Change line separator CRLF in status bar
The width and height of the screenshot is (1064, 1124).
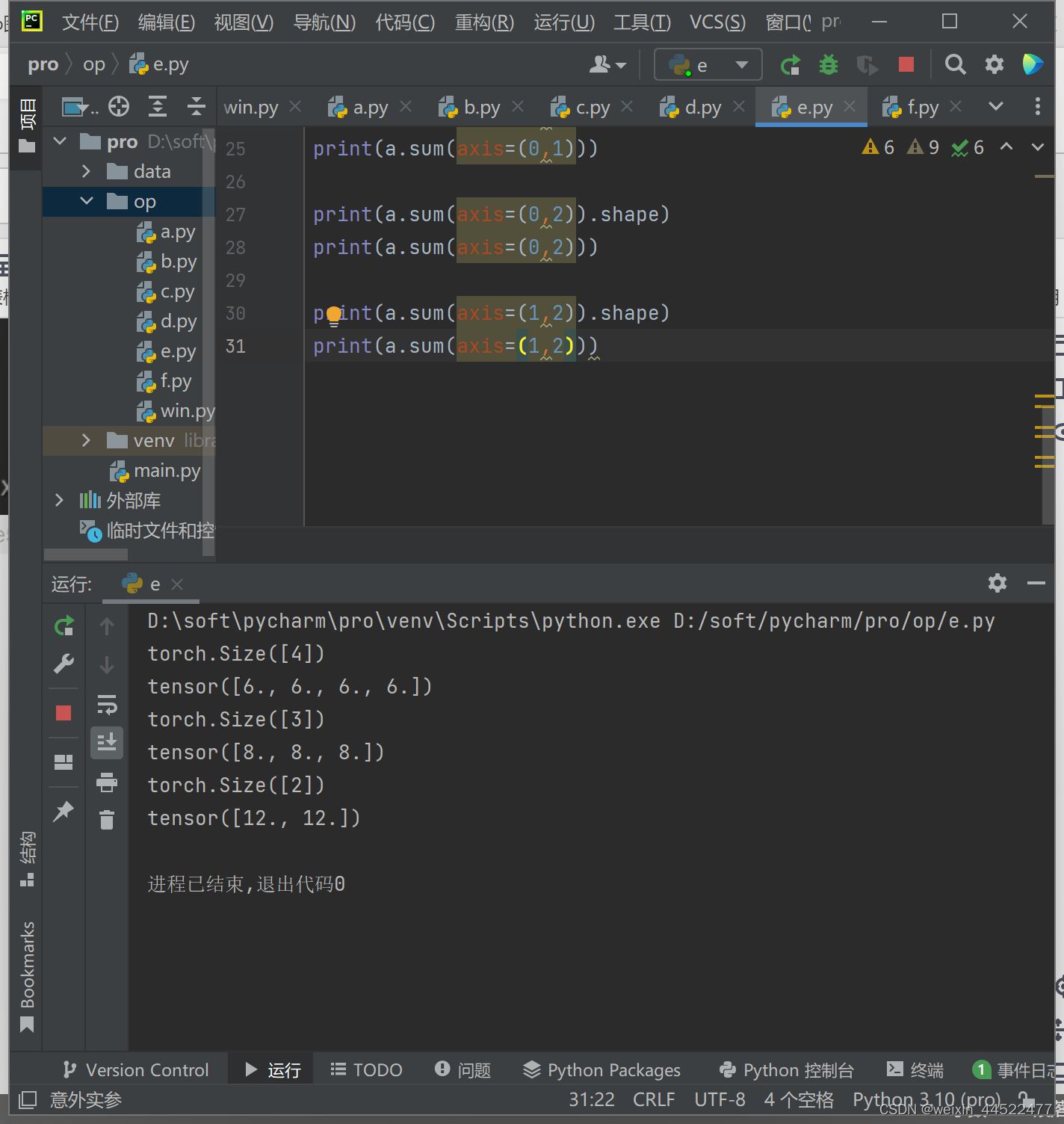point(654,1099)
